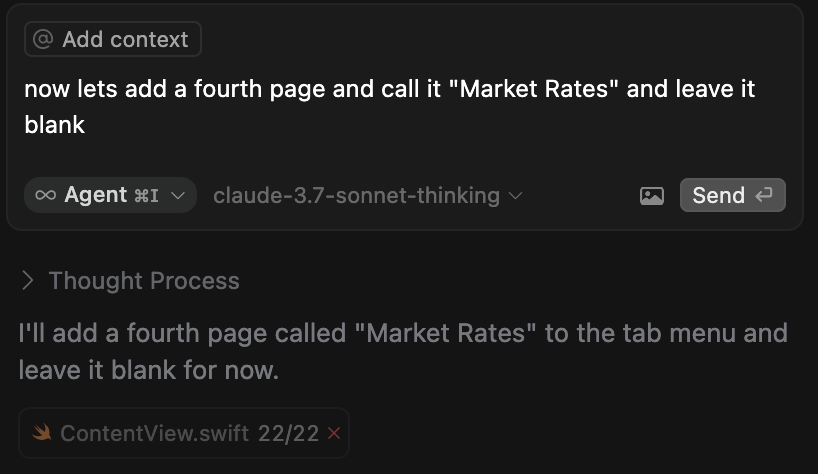Select the Agent ⌘I mode label
Screen dimensions: 818x474
point(111,195)
